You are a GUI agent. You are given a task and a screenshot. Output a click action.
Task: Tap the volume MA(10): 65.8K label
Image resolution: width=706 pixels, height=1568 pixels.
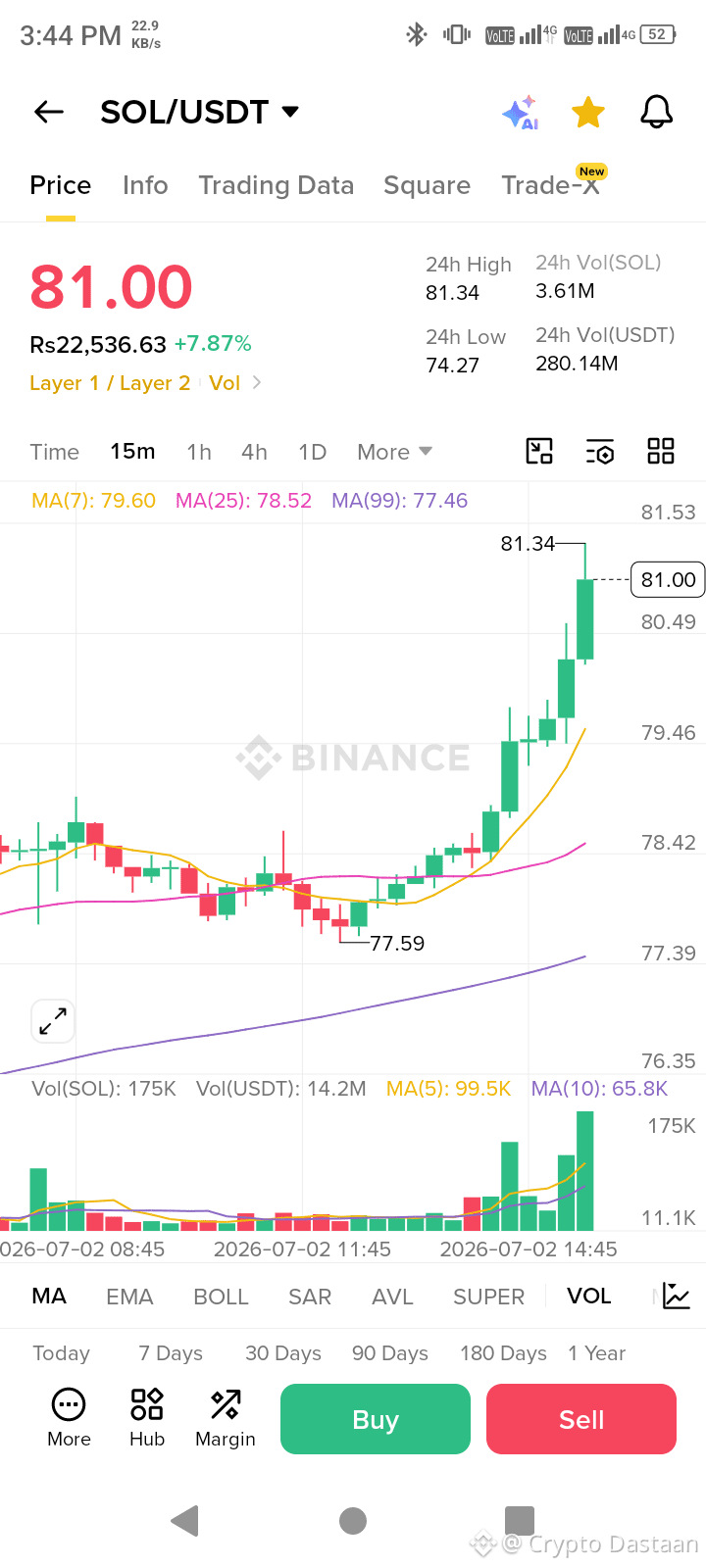[x=599, y=1089]
